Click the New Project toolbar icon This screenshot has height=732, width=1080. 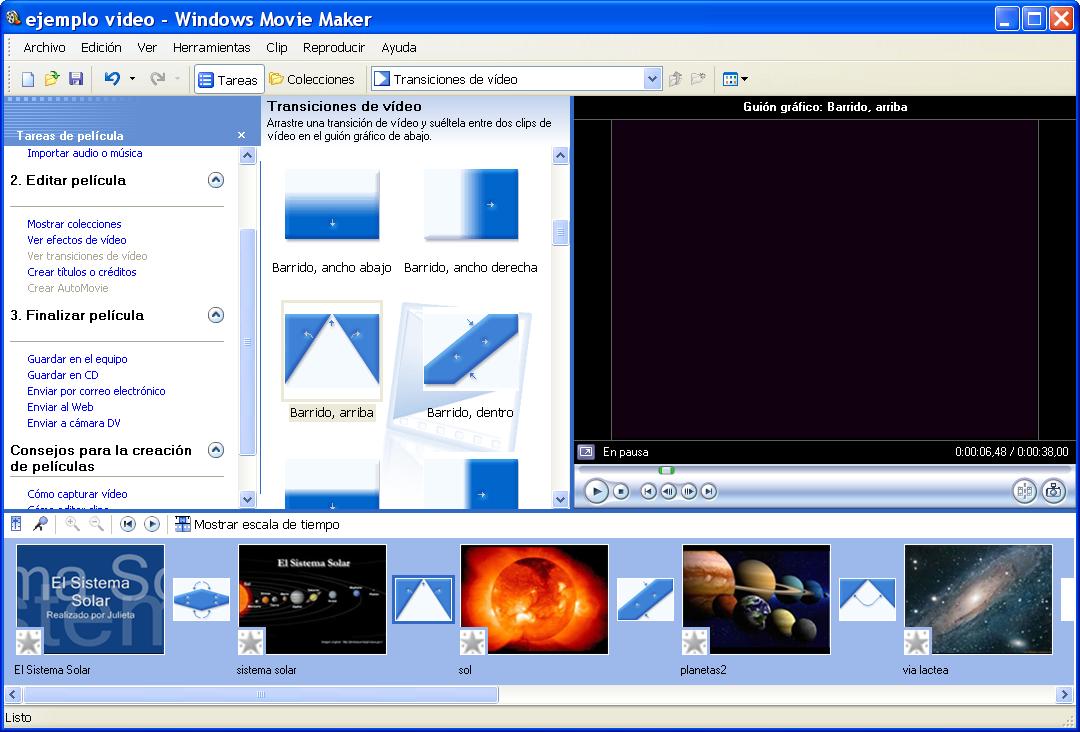click(28, 79)
